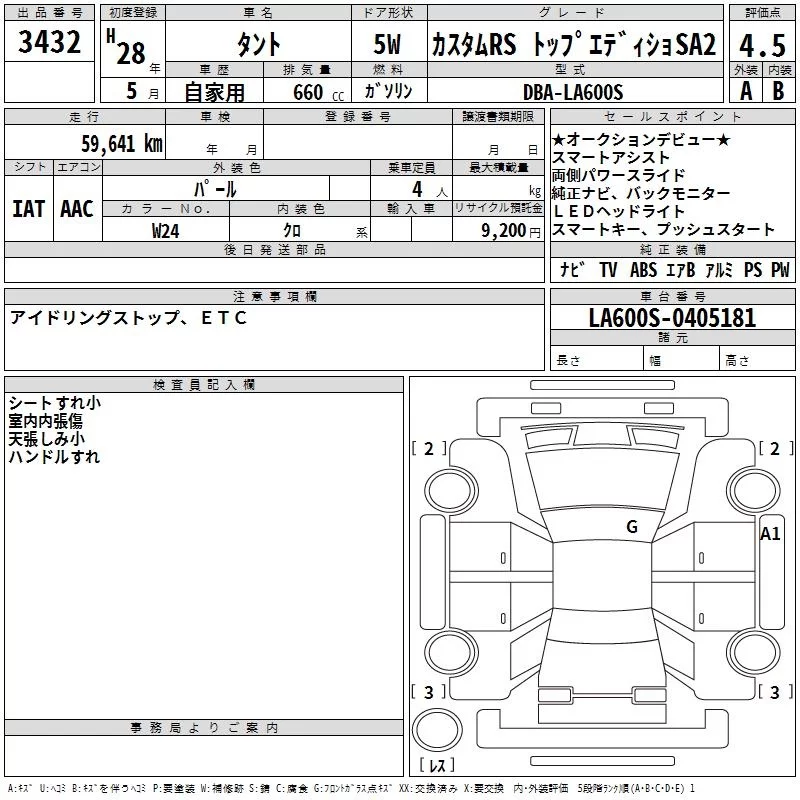
Task: Select the アルミ equipment item
Action: 719,269
